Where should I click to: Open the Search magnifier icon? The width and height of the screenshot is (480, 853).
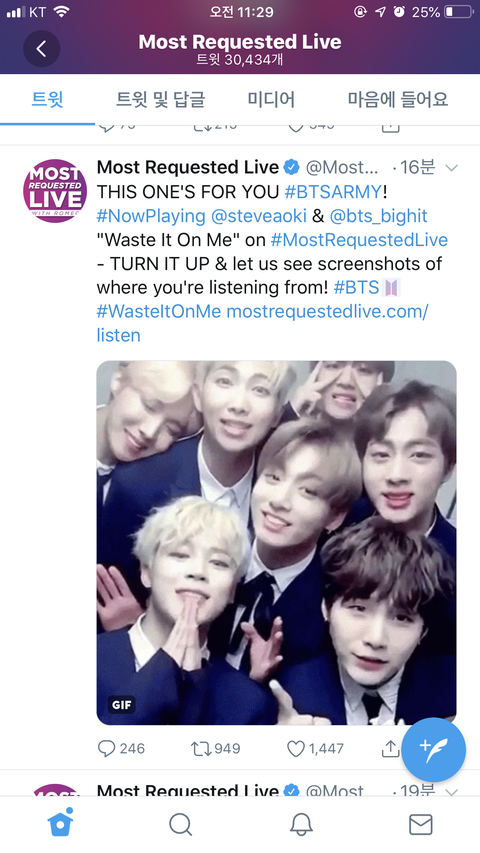[181, 825]
